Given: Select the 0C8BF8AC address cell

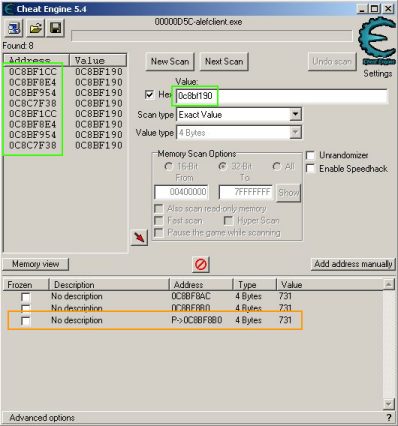Looking at the screenshot, I should click(x=191, y=296).
